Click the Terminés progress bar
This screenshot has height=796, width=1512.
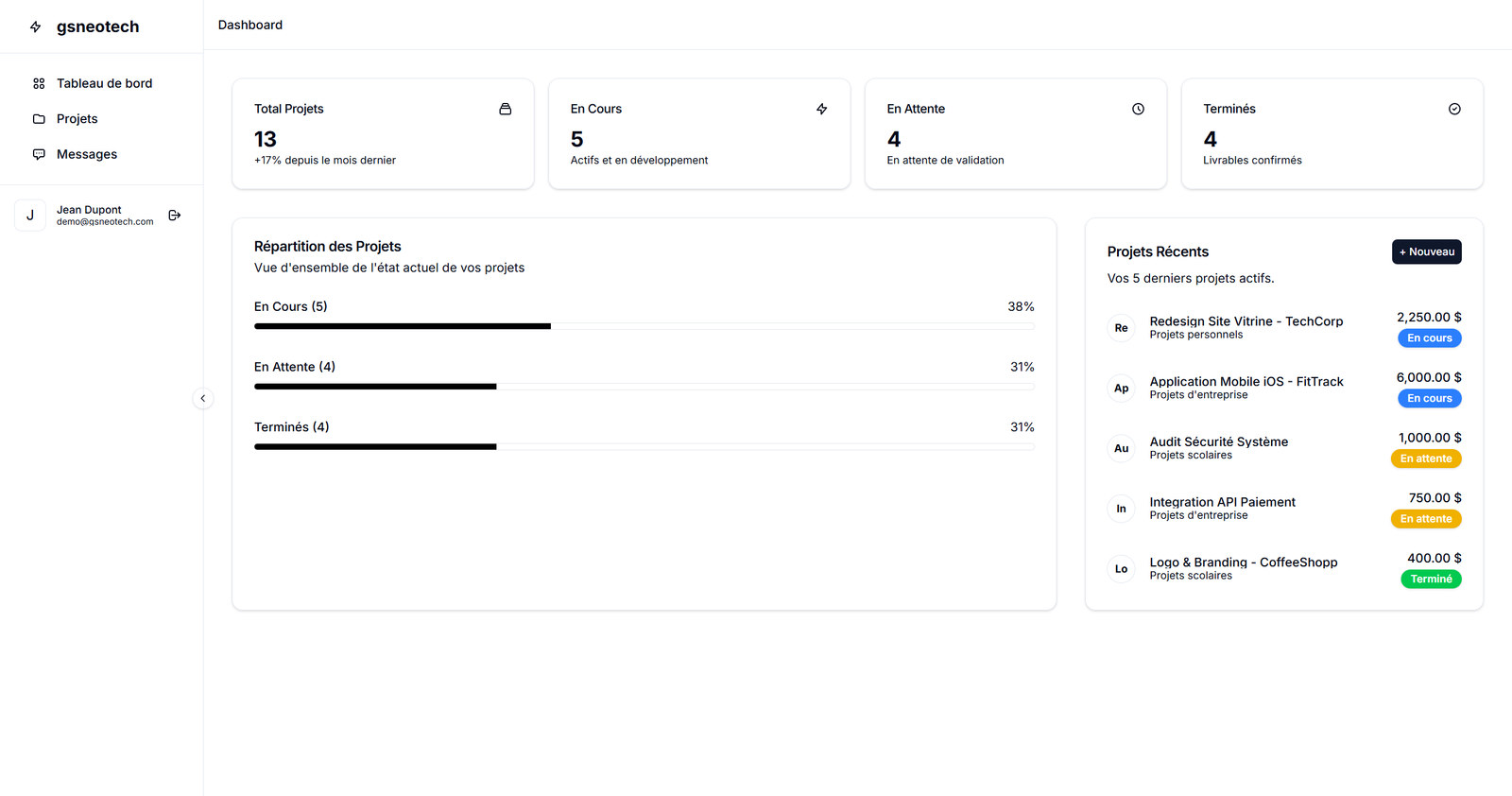(x=644, y=446)
